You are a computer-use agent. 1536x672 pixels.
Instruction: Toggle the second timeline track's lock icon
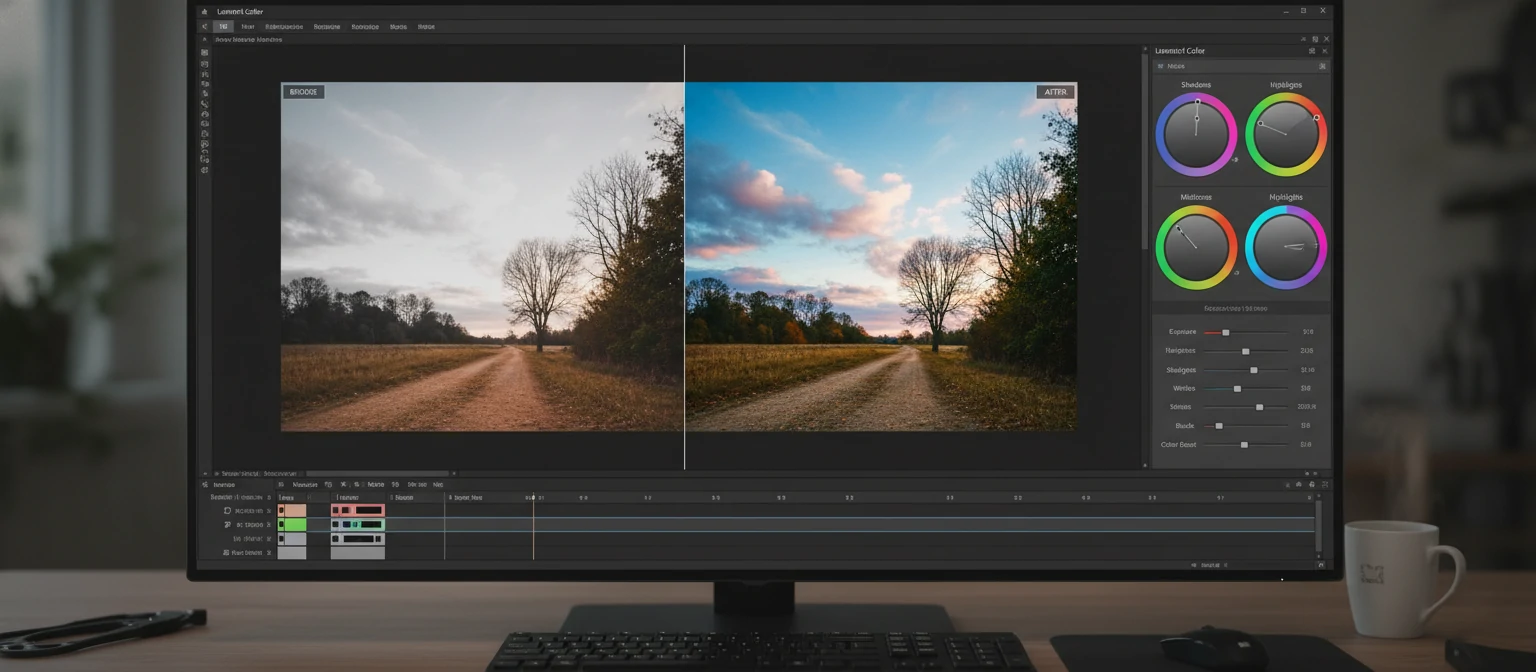(x=269, y=525)
